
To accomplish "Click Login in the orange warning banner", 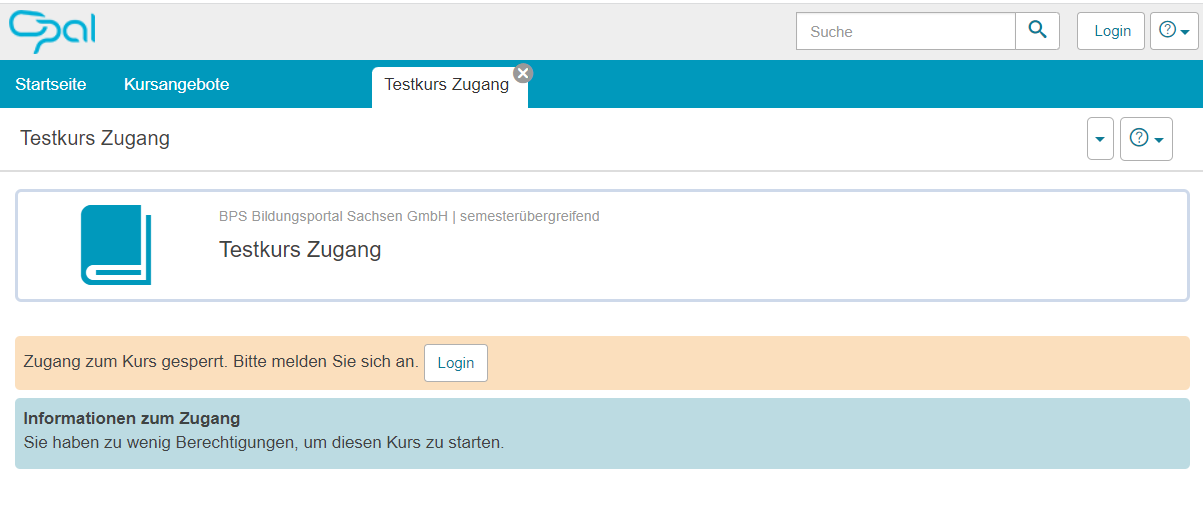I will pyautogui.click(x=456, y=363).
